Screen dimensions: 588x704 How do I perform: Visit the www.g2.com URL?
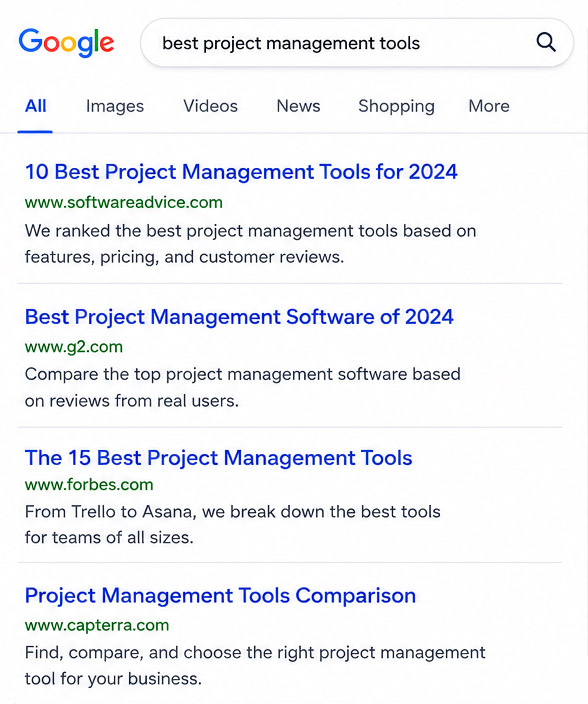pyautogui.click(x=74, y=347)
